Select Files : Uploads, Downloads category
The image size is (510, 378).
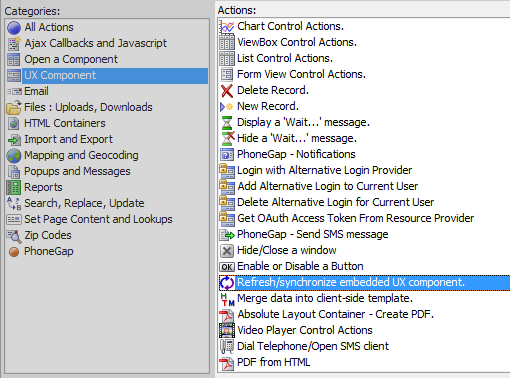(88, 107)
